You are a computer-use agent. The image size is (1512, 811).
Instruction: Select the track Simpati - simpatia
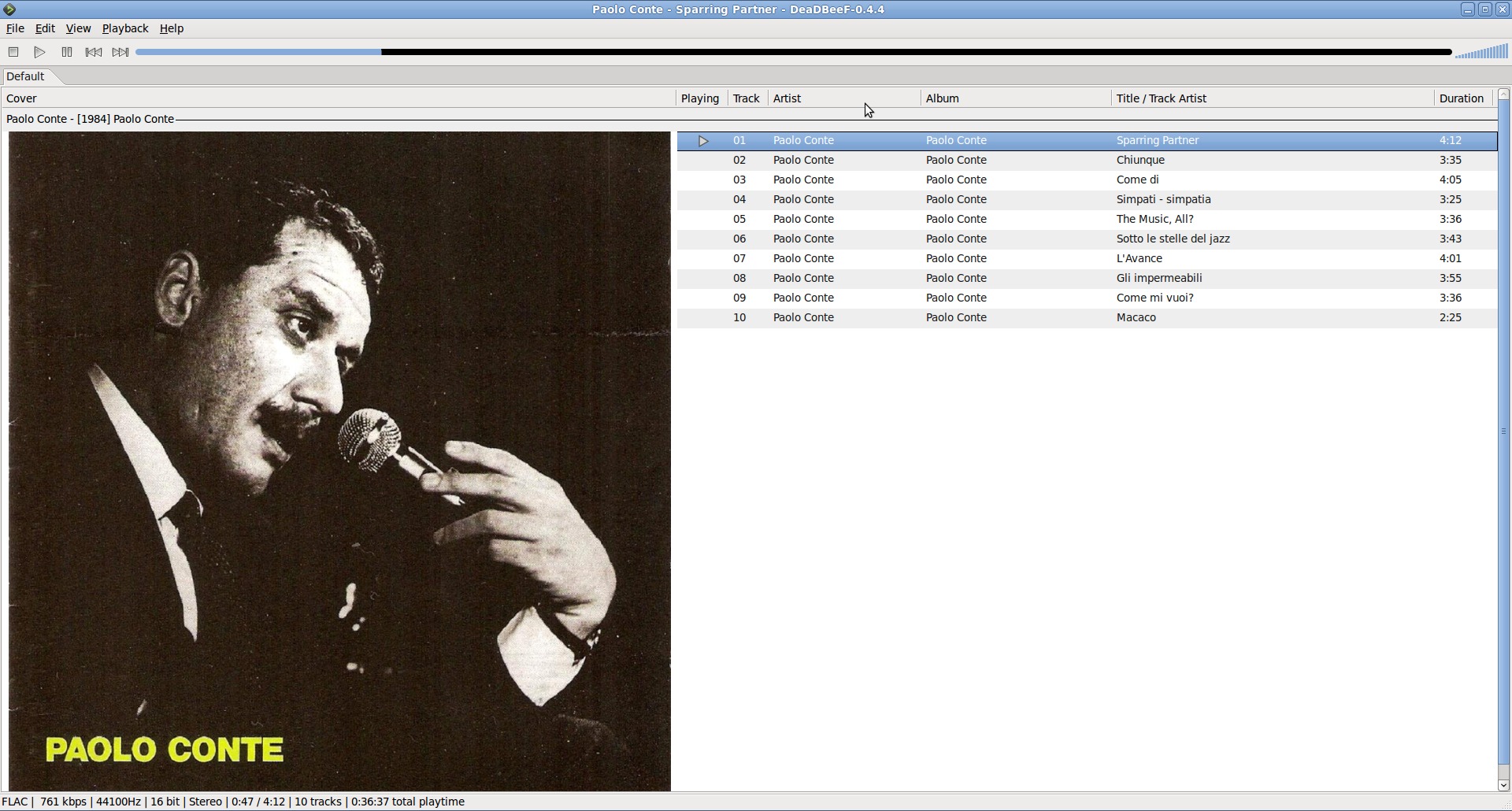coord(1087,199)
